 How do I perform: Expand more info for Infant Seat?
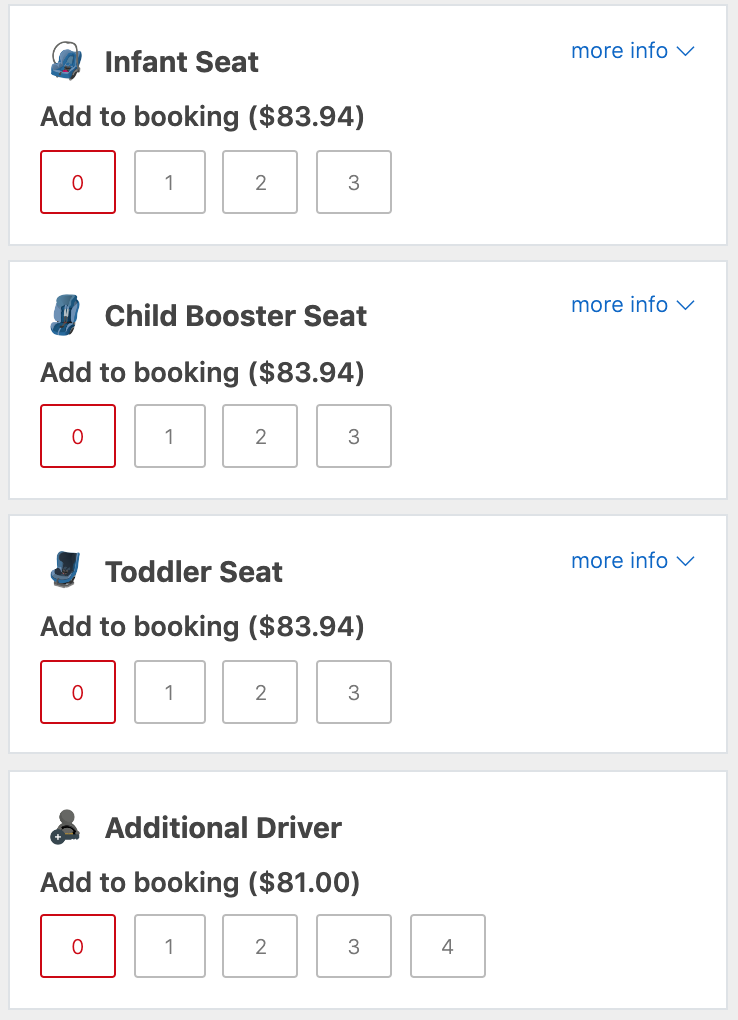point(633,51)
